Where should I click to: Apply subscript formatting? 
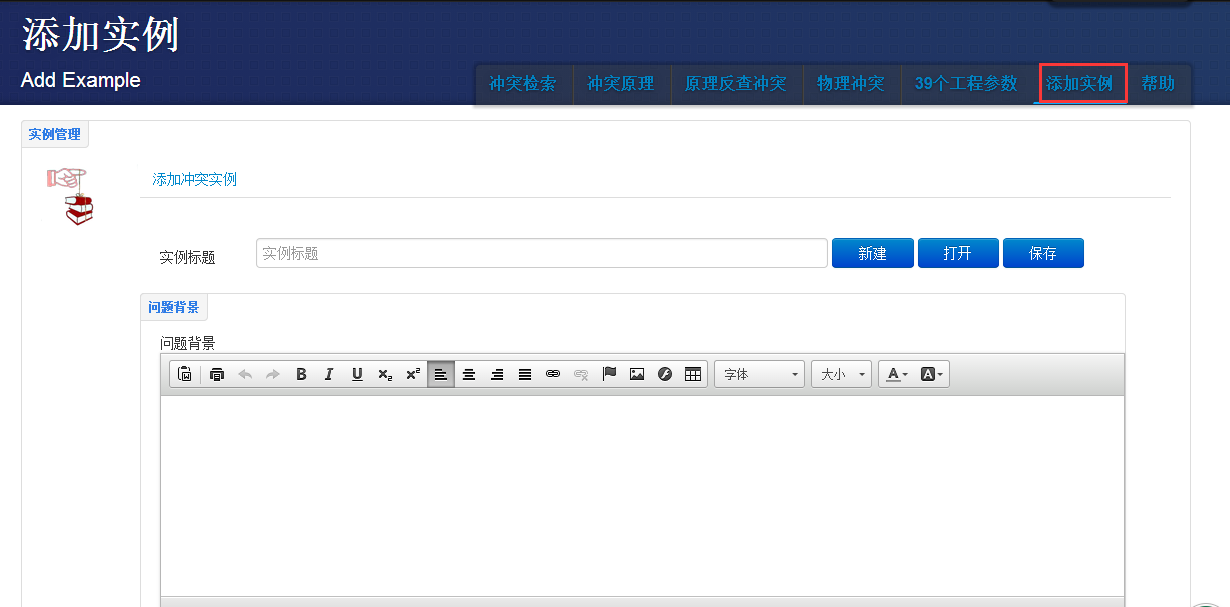point(385,374)
